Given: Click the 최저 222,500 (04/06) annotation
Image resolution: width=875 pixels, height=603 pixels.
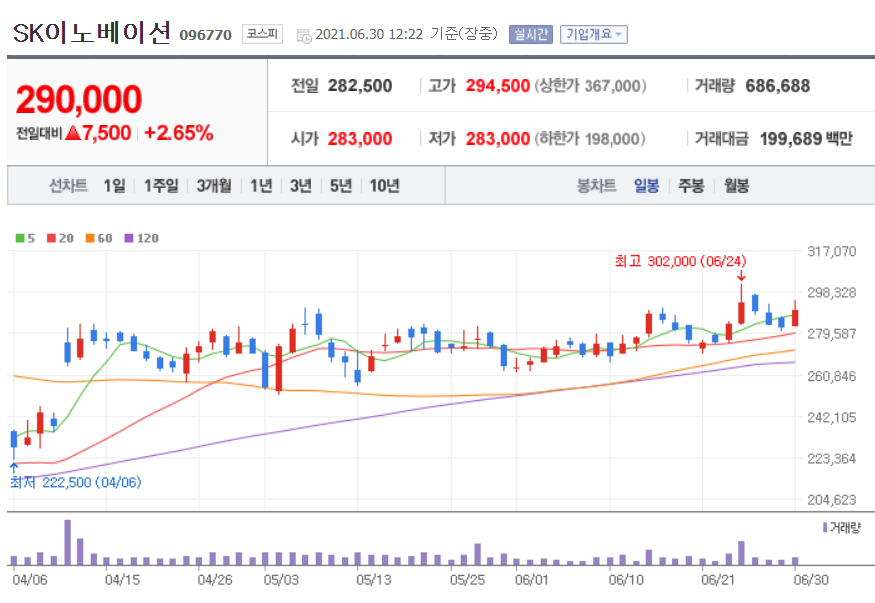Looking at the screenshot, I should tap(75, 482).
